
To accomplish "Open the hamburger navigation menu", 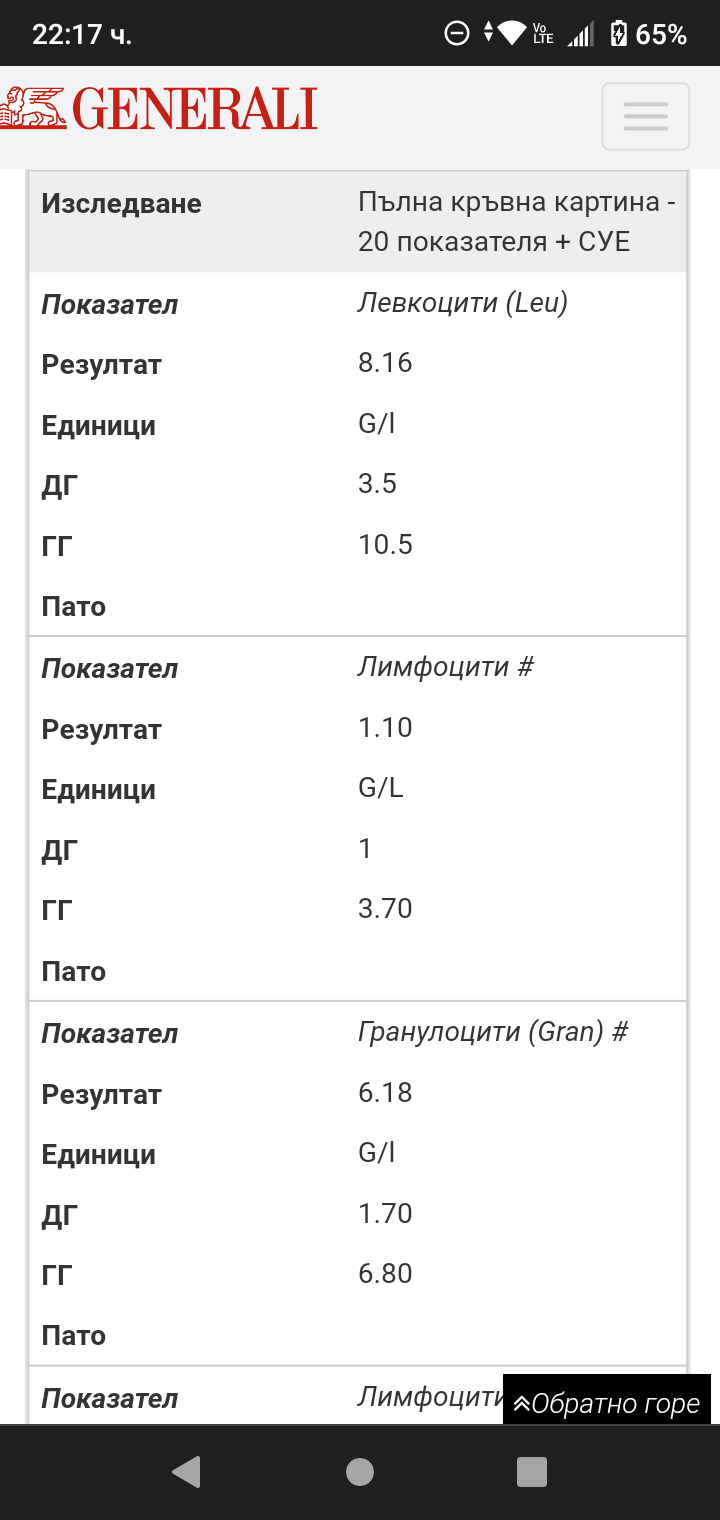I will click(x=645, y=116).
